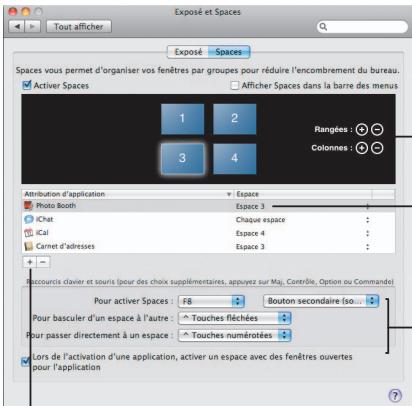Screen dimensions: 412x406
Task: Change the space assignment for iChat row
Action: [368, 220]
